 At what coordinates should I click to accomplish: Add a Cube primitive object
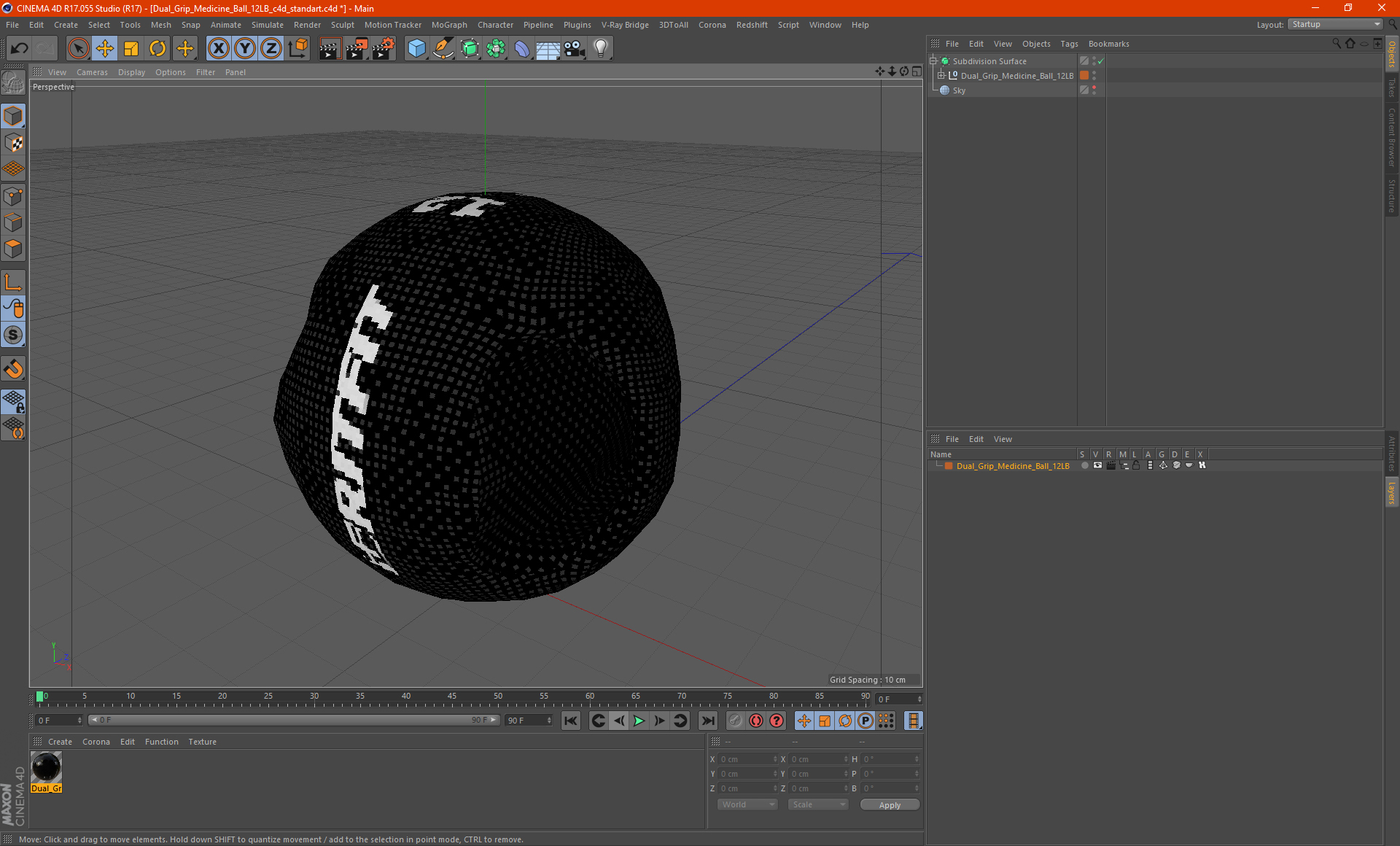[x=416, y=49]
